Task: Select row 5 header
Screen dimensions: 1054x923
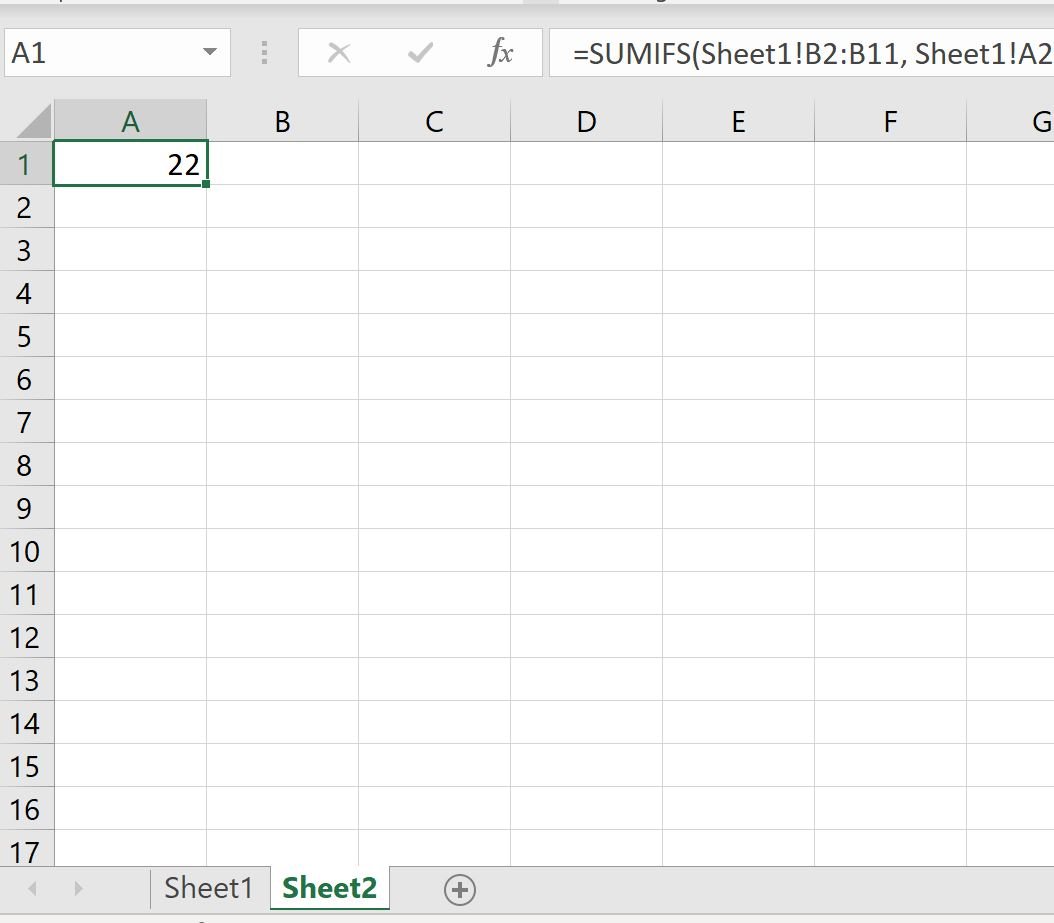Action: [x=26, y=335]
